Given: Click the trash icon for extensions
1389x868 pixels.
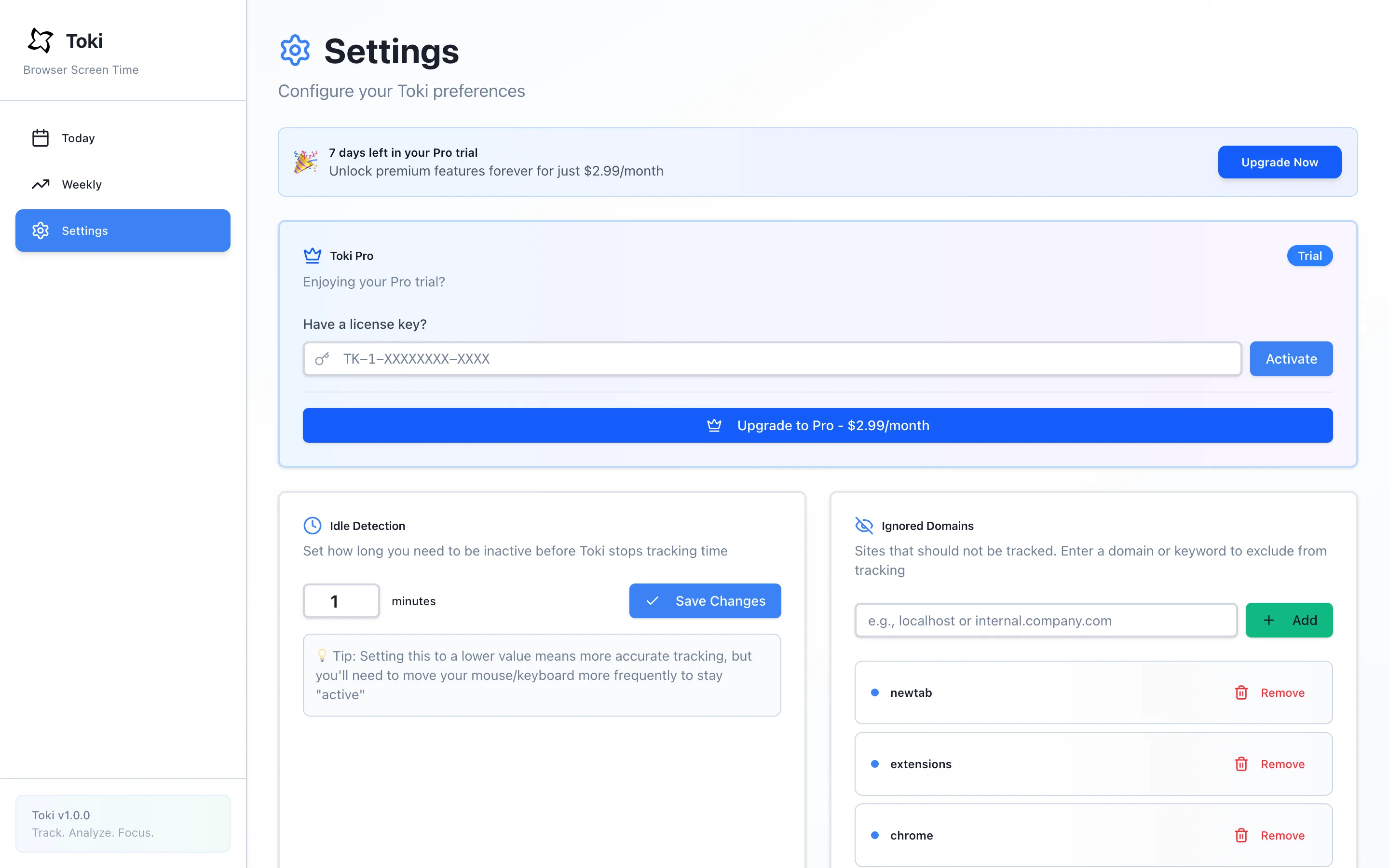Looking at the screenshot, I should (1241, 763).
